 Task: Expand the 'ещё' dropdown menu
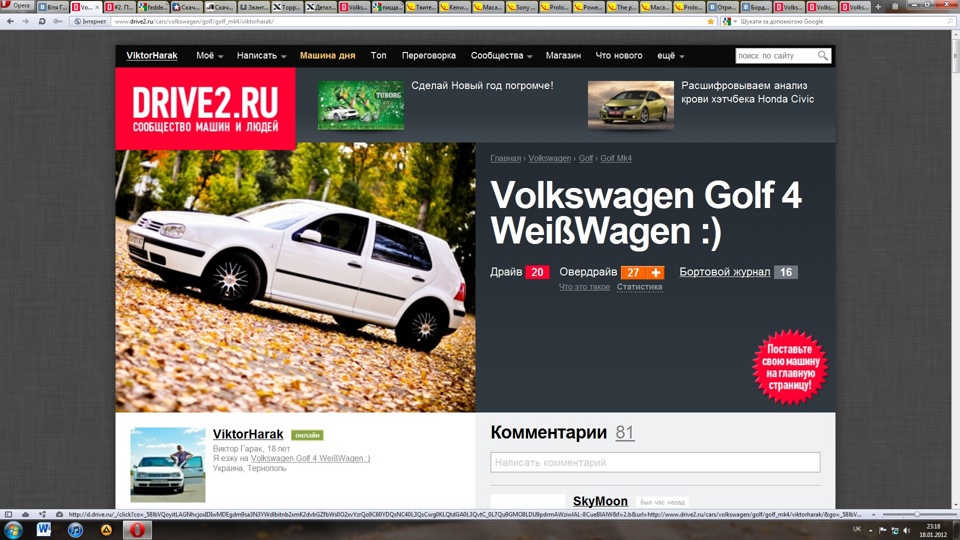[670, 56]
